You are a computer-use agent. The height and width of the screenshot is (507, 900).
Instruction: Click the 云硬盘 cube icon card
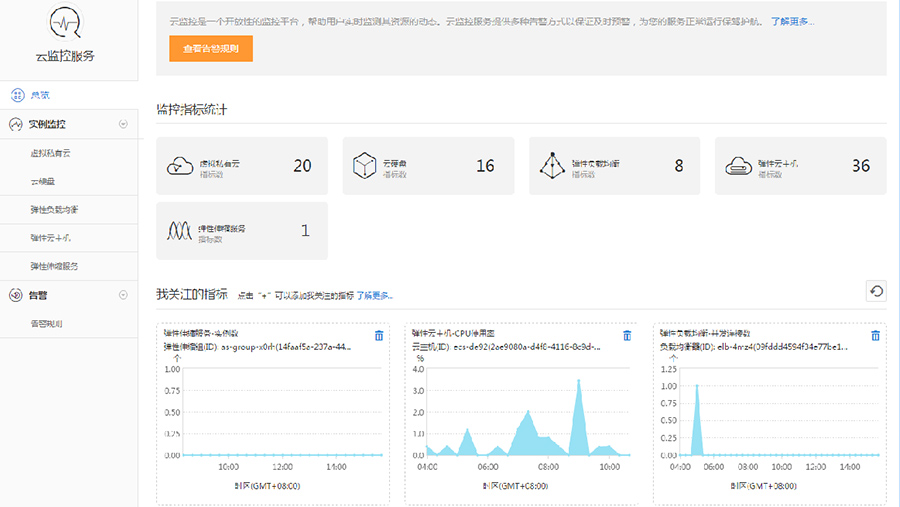[428, 166]
